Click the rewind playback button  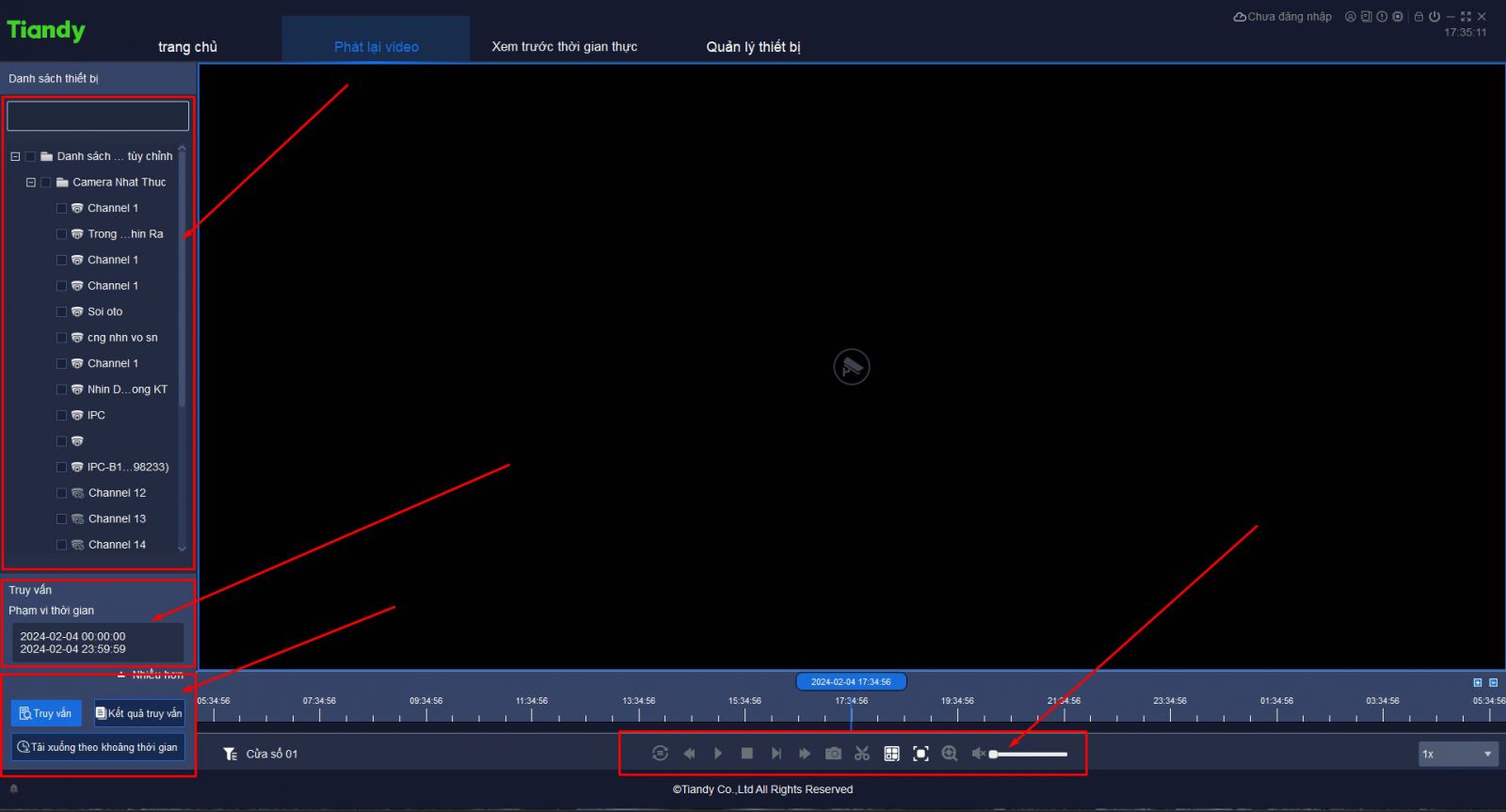tap(689, 753)
